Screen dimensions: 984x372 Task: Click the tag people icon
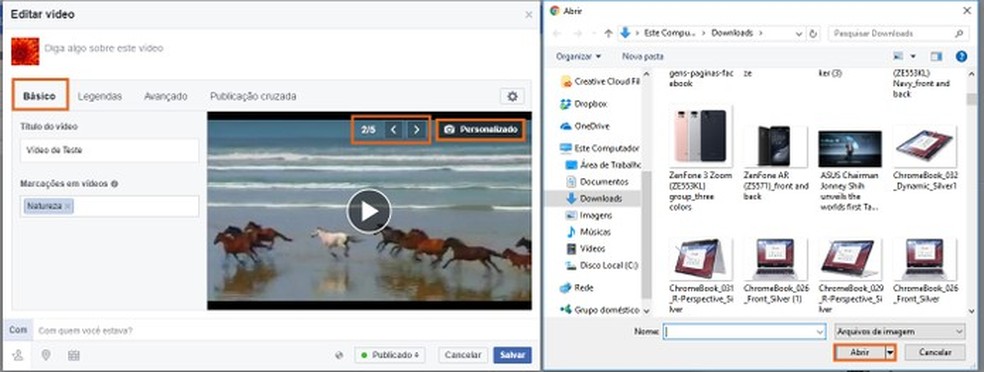(18, 356)
